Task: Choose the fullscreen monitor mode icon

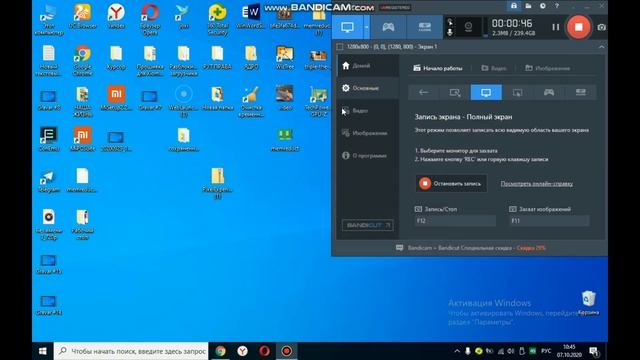Action: click(486, 92)
